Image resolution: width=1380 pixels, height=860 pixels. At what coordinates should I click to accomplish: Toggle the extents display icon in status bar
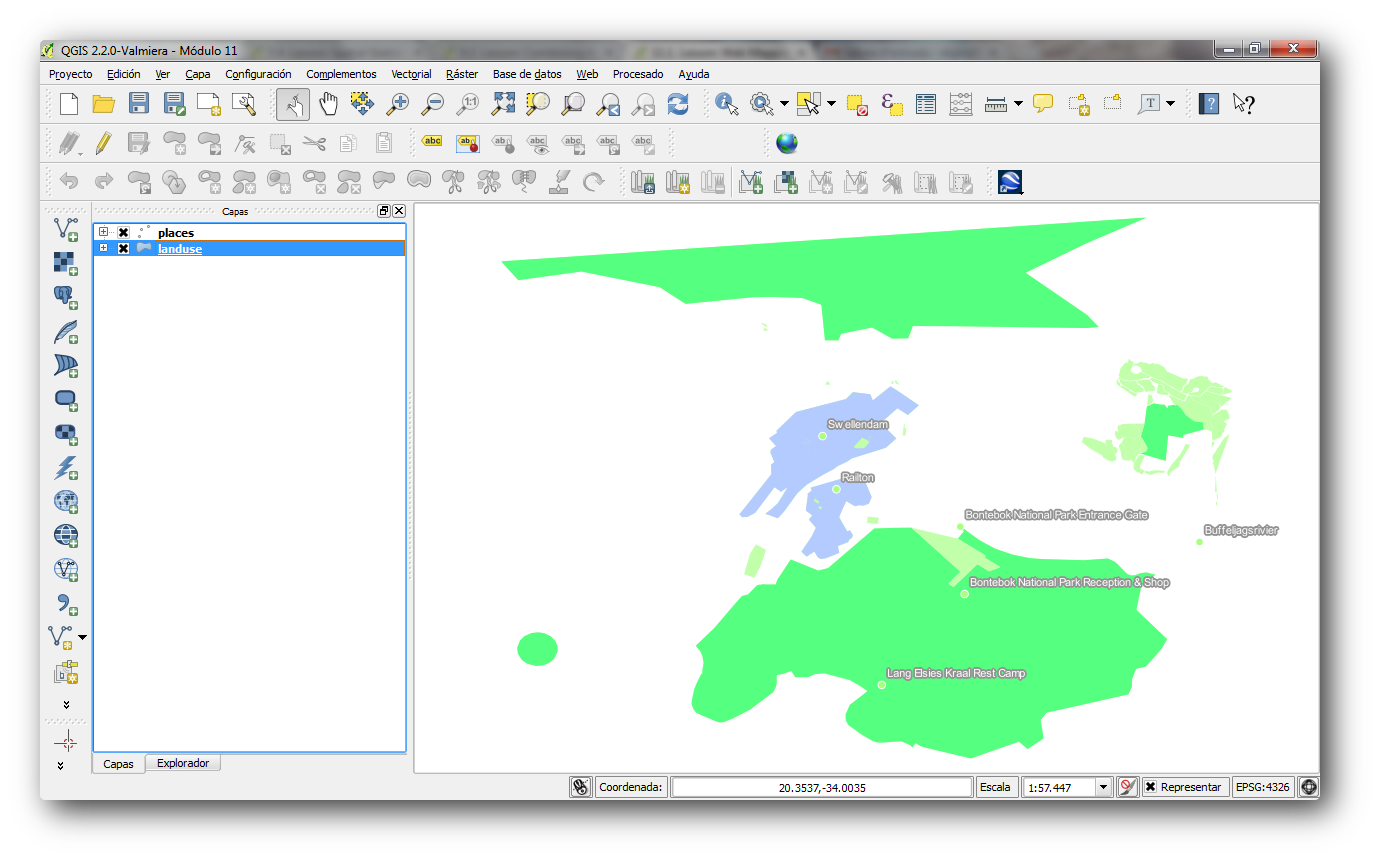(x=581, y=787)
